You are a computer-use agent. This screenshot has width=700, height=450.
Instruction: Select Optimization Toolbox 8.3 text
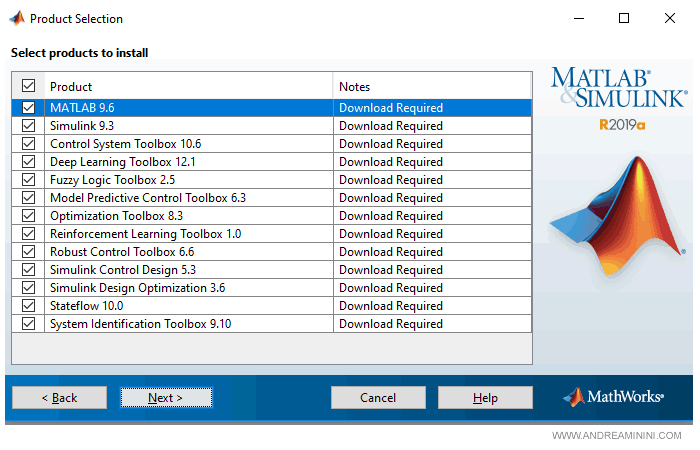point(117,216)
